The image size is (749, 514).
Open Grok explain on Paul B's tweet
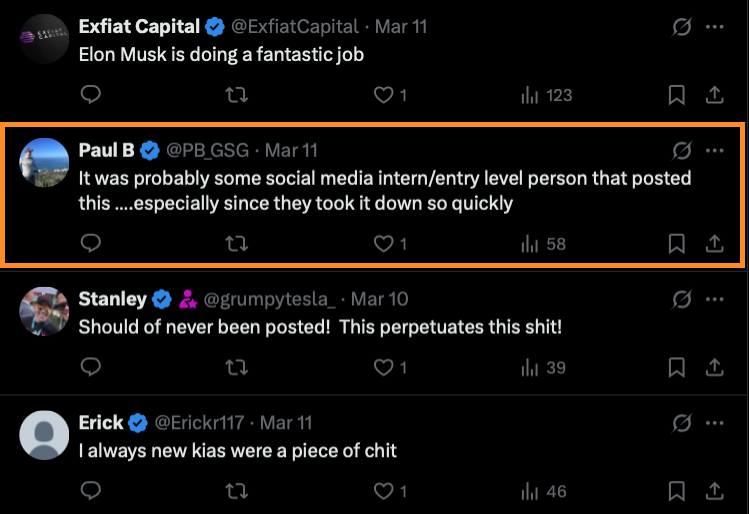point(682,151)
